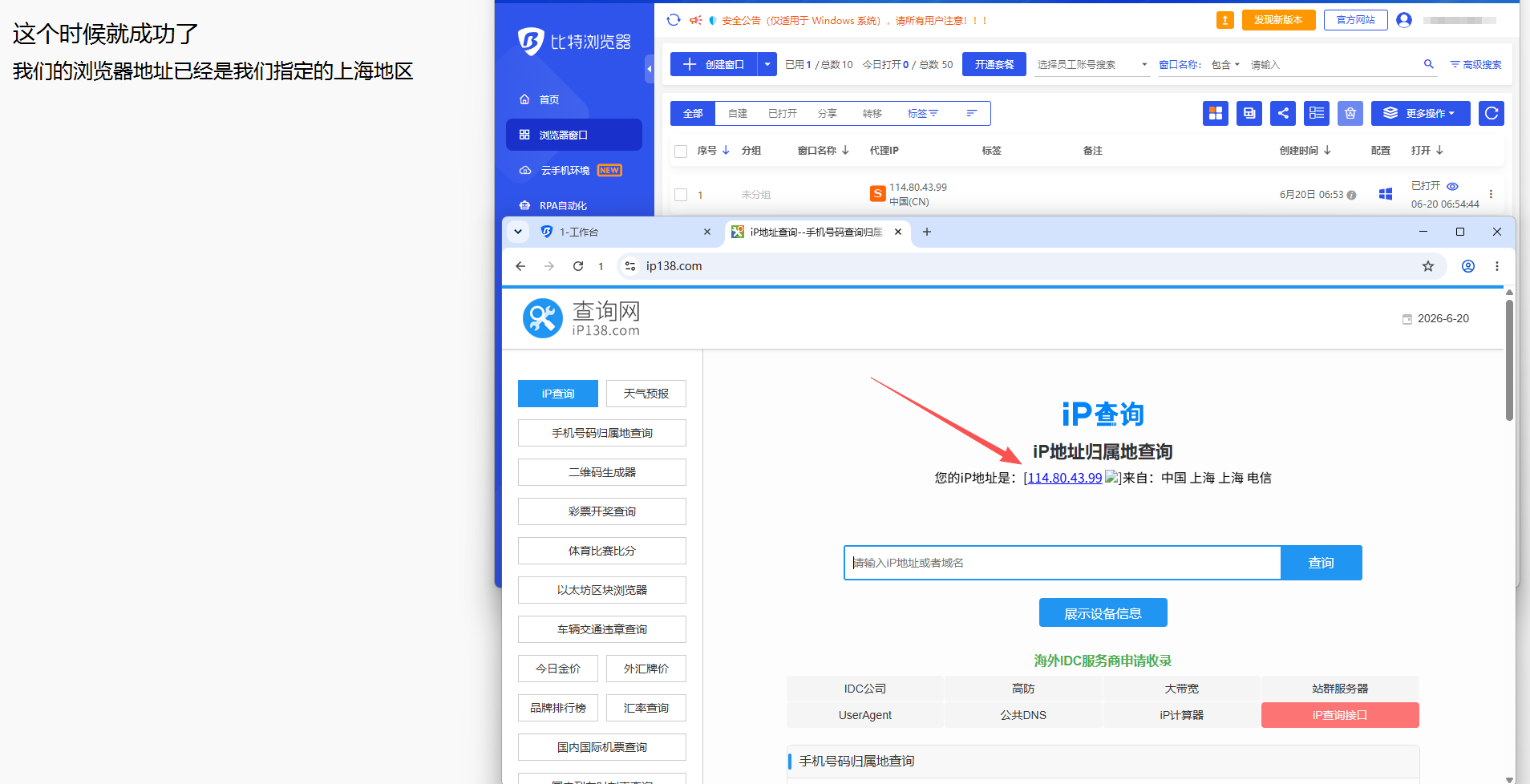Image resolution: width=1530 pixels, height=784 pixels.
Task: Open the ip138 browser three-dot menu
Action: click(1497, 266)
